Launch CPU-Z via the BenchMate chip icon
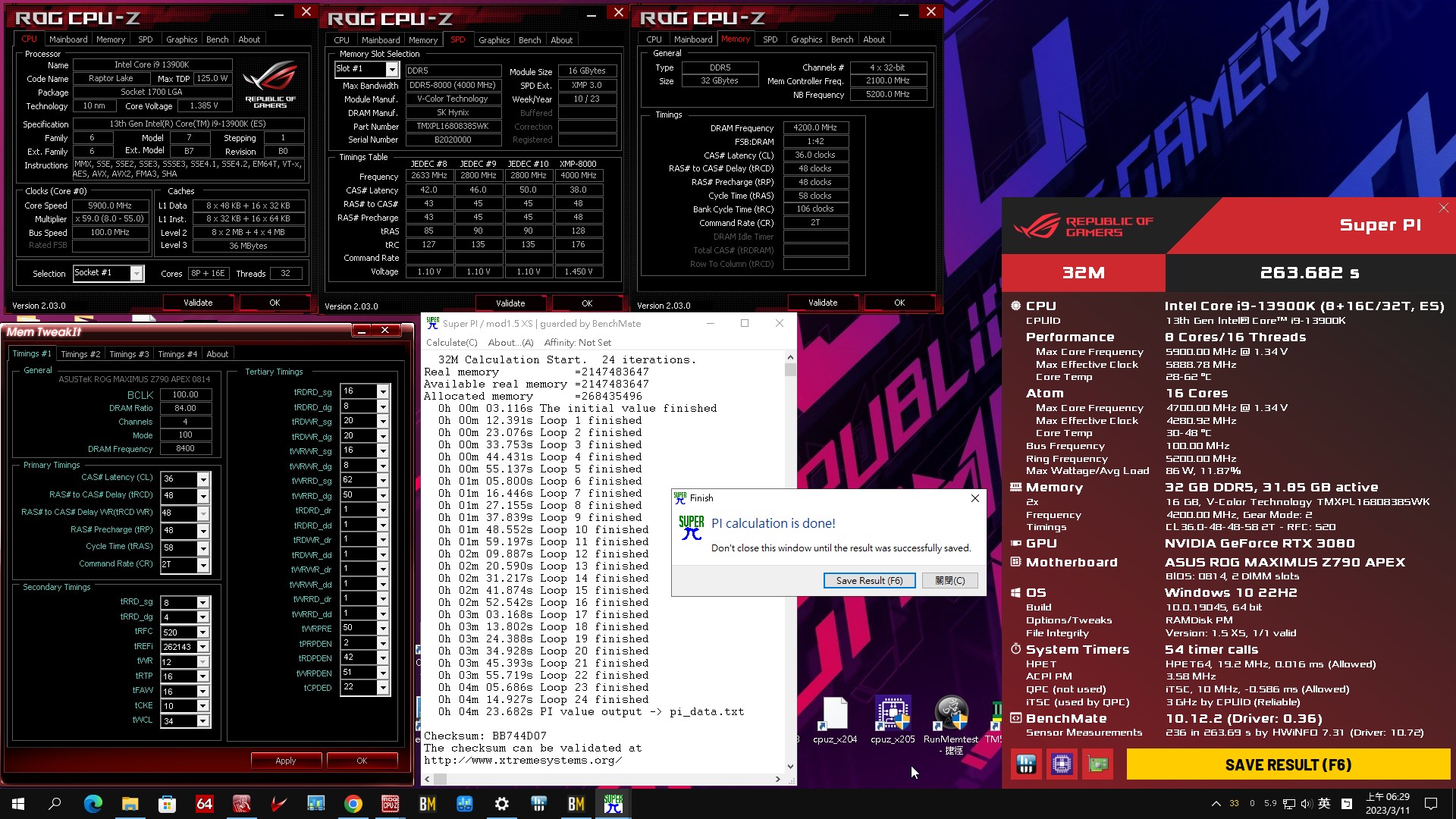This screenshot has width=1456, height=819. [1062, 764]
